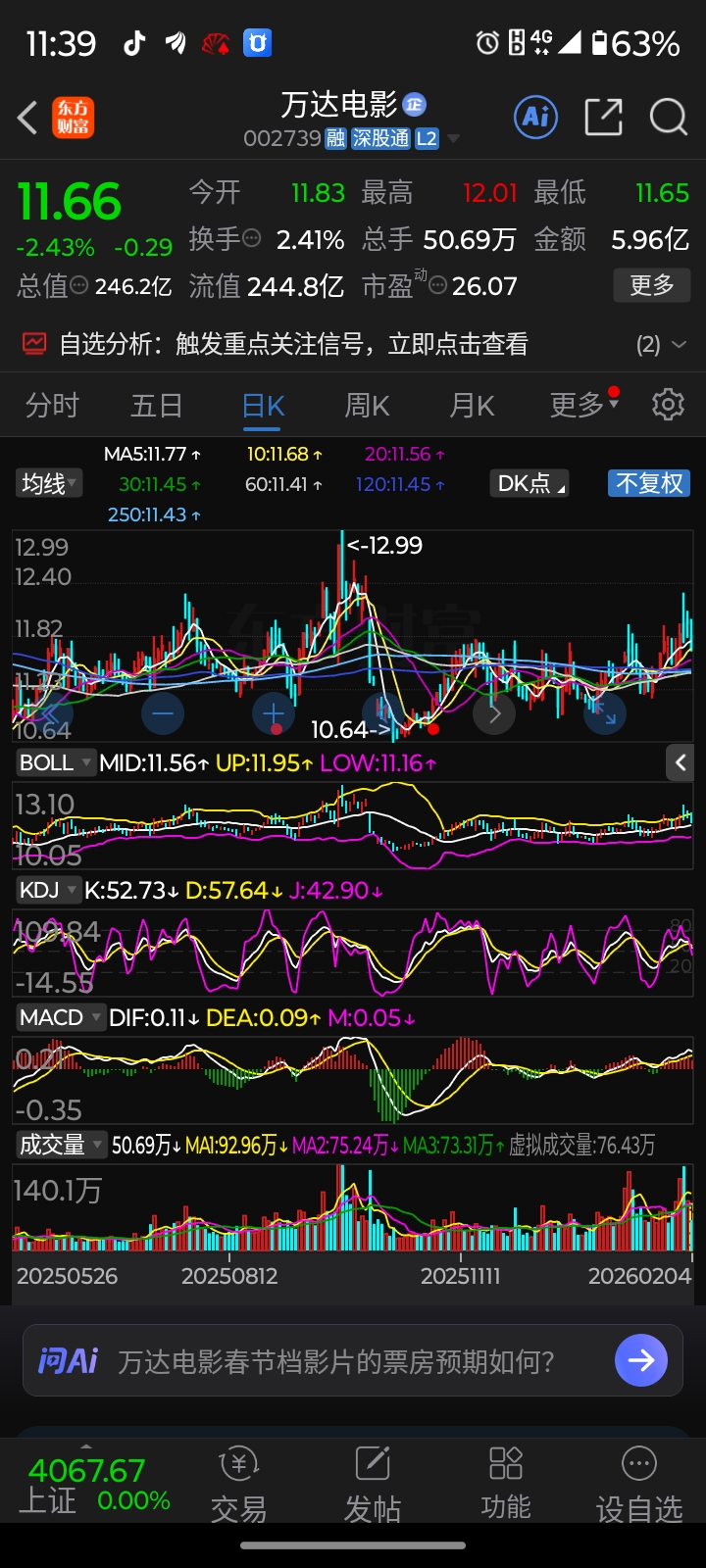706x1568 pixels.
Task: Tap the 融 margin trading tag
Action: (x=335, y=139)
